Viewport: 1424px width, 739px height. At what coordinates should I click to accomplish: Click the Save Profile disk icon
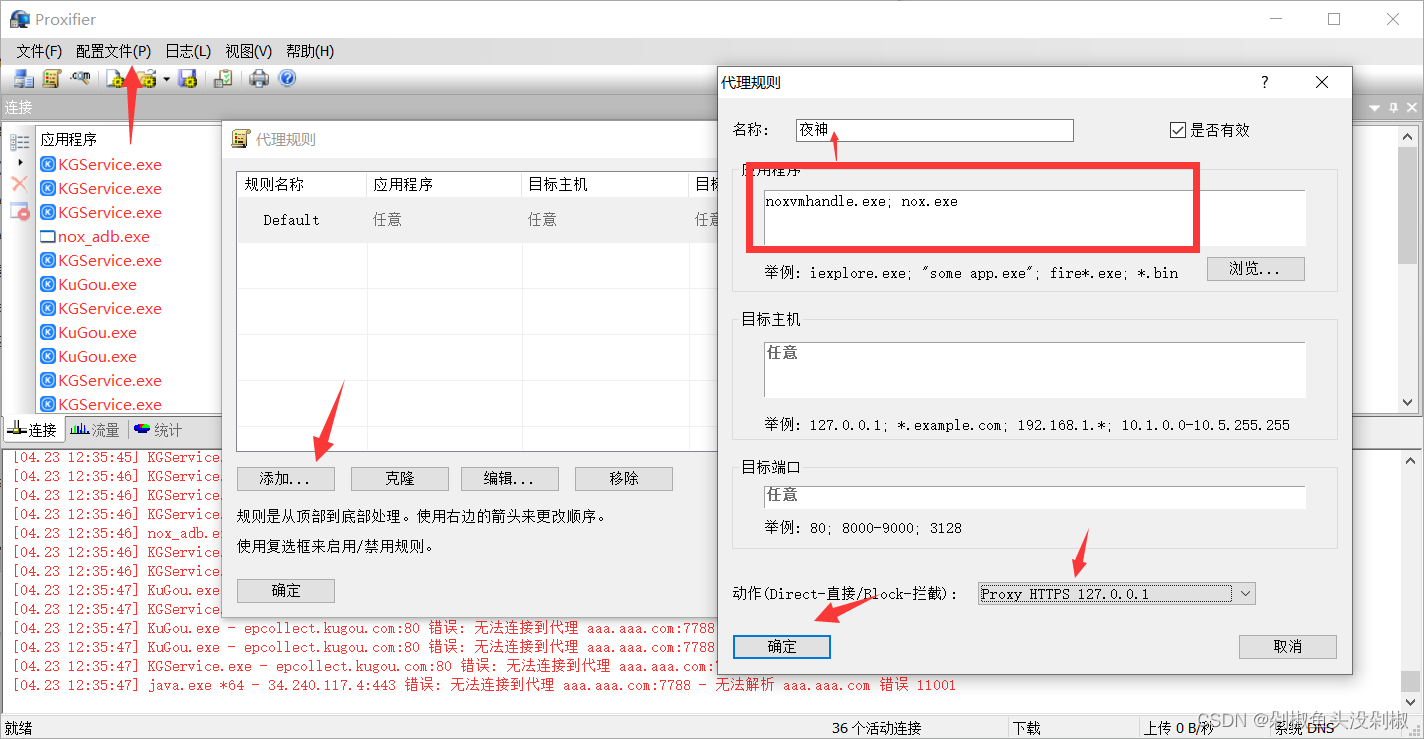[187, 78]
